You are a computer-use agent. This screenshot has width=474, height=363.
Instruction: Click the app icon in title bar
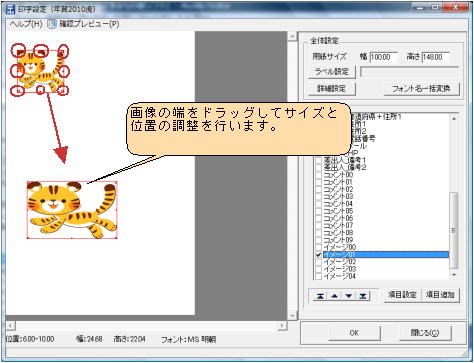pyautogui.click(x=11, y=9)
